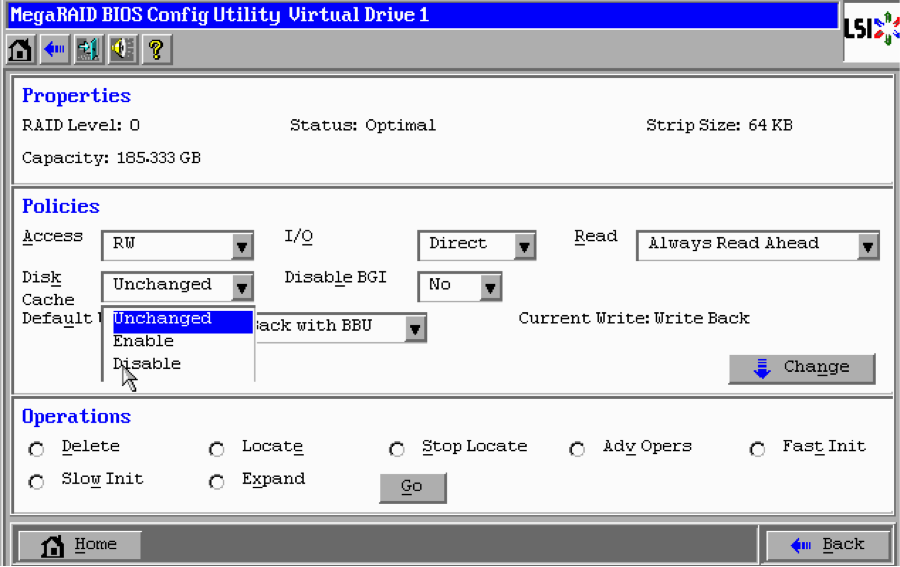
Task: Select the Delete operation radio button
Action: (x=37, y=449)
